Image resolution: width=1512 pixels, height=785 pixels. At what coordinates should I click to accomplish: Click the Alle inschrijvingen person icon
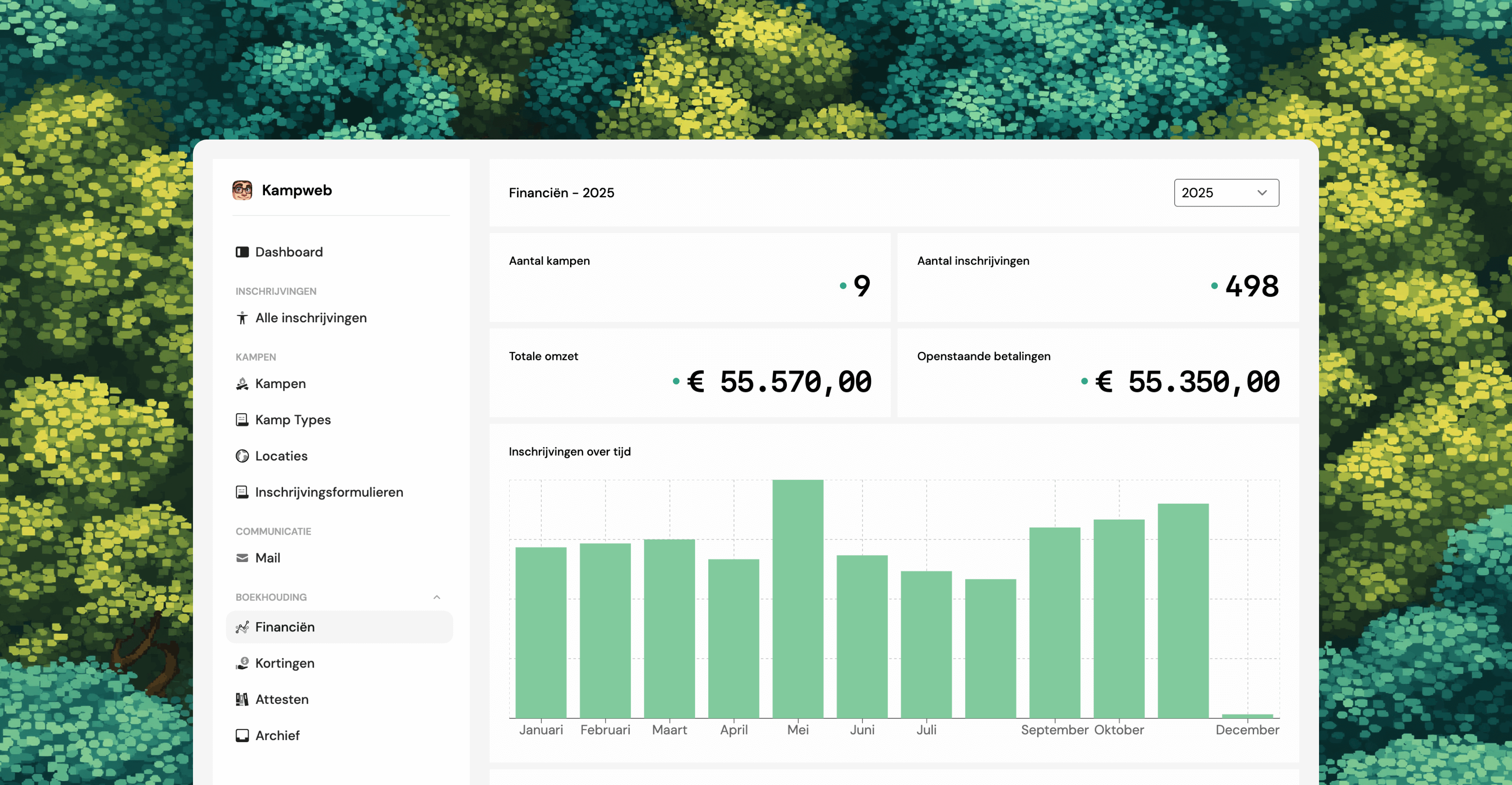(242, 318)
